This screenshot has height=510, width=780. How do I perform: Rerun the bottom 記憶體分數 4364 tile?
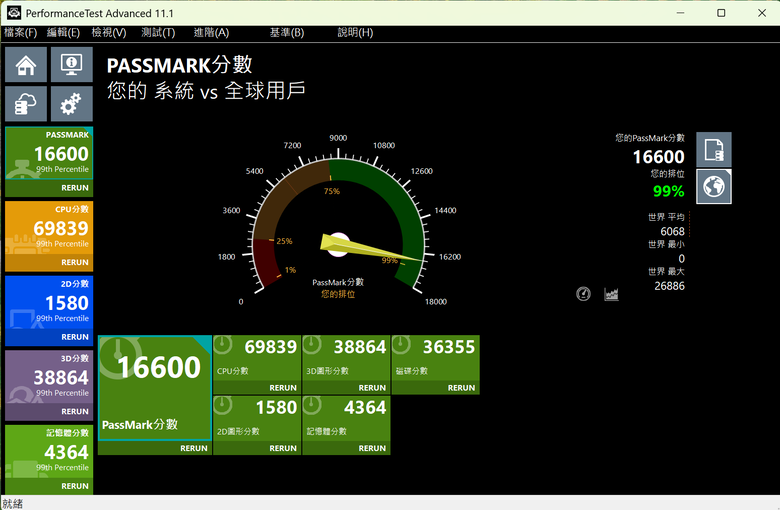[372, 448]
